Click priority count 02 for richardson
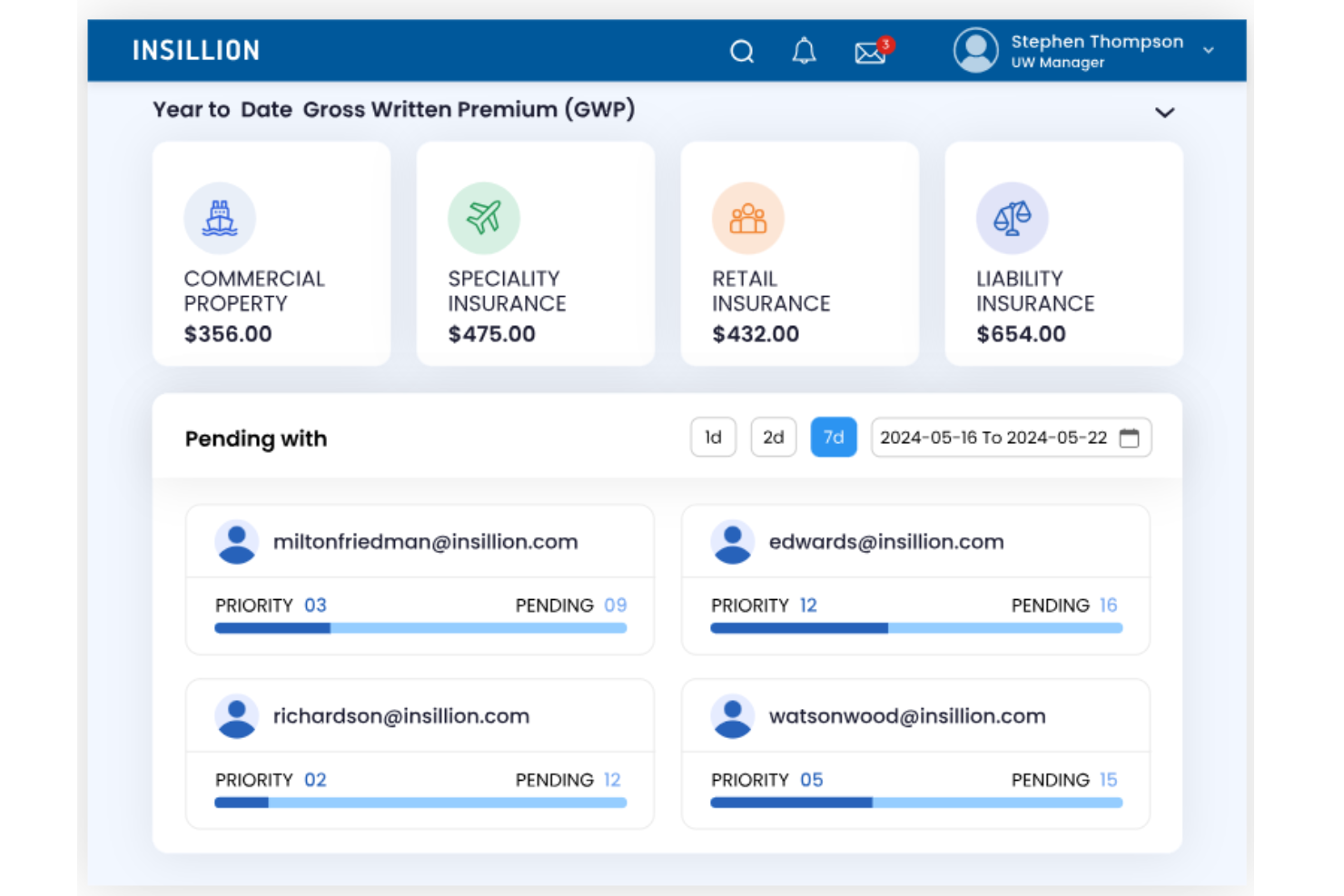The height and width of the screenshot is (896, 1344). coord(315,780)
